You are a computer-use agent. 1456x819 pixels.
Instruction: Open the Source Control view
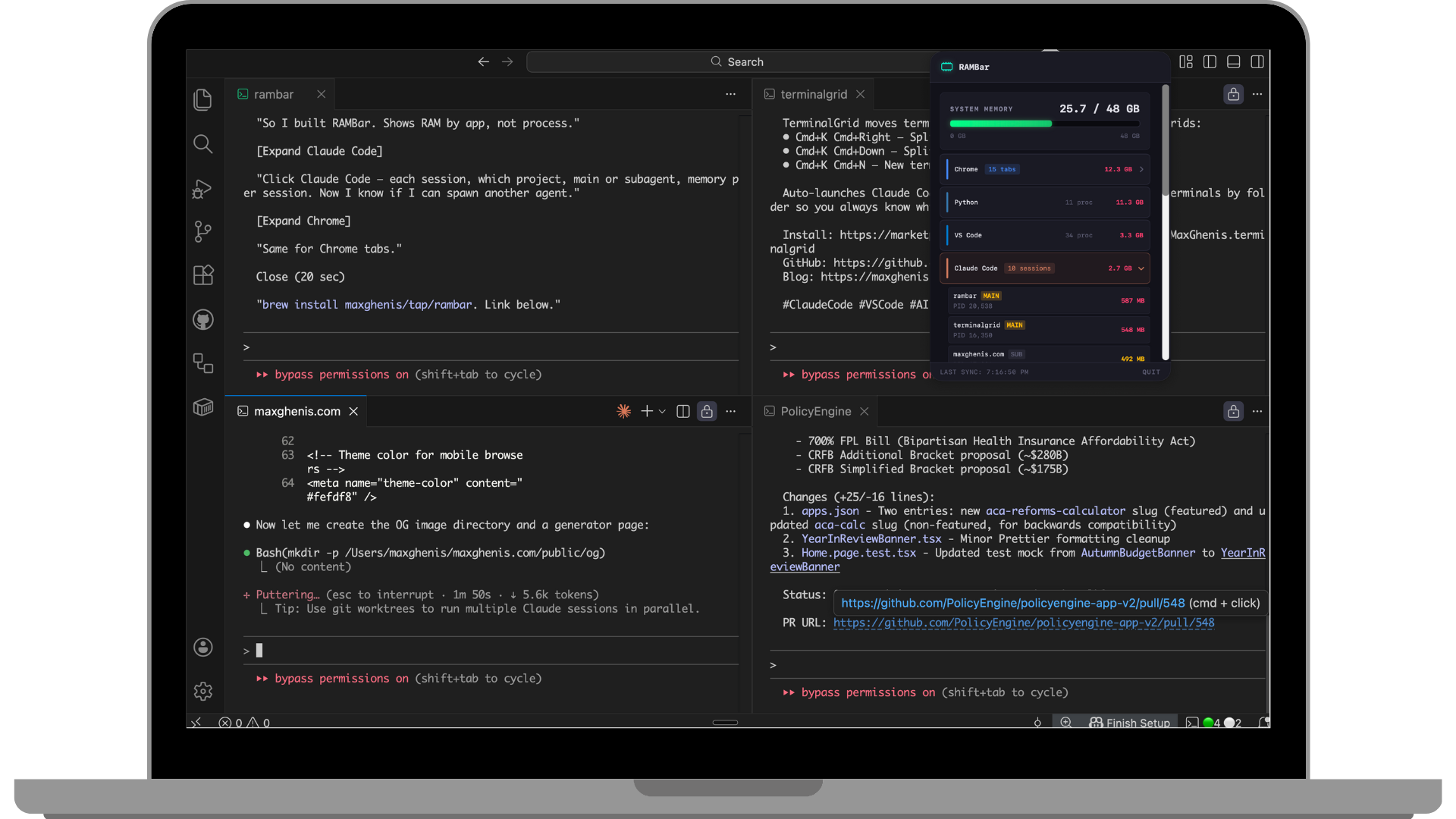point(202,231)
